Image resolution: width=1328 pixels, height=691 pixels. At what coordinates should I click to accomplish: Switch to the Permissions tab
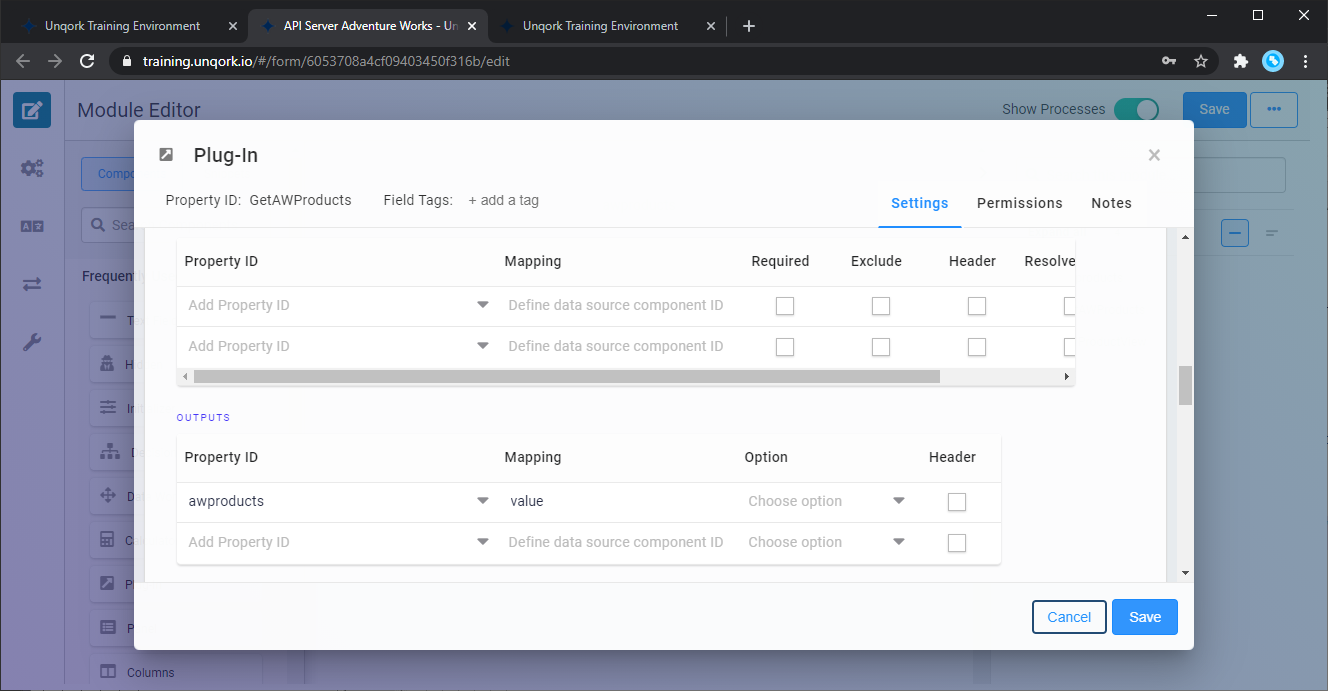[1019, 203]
